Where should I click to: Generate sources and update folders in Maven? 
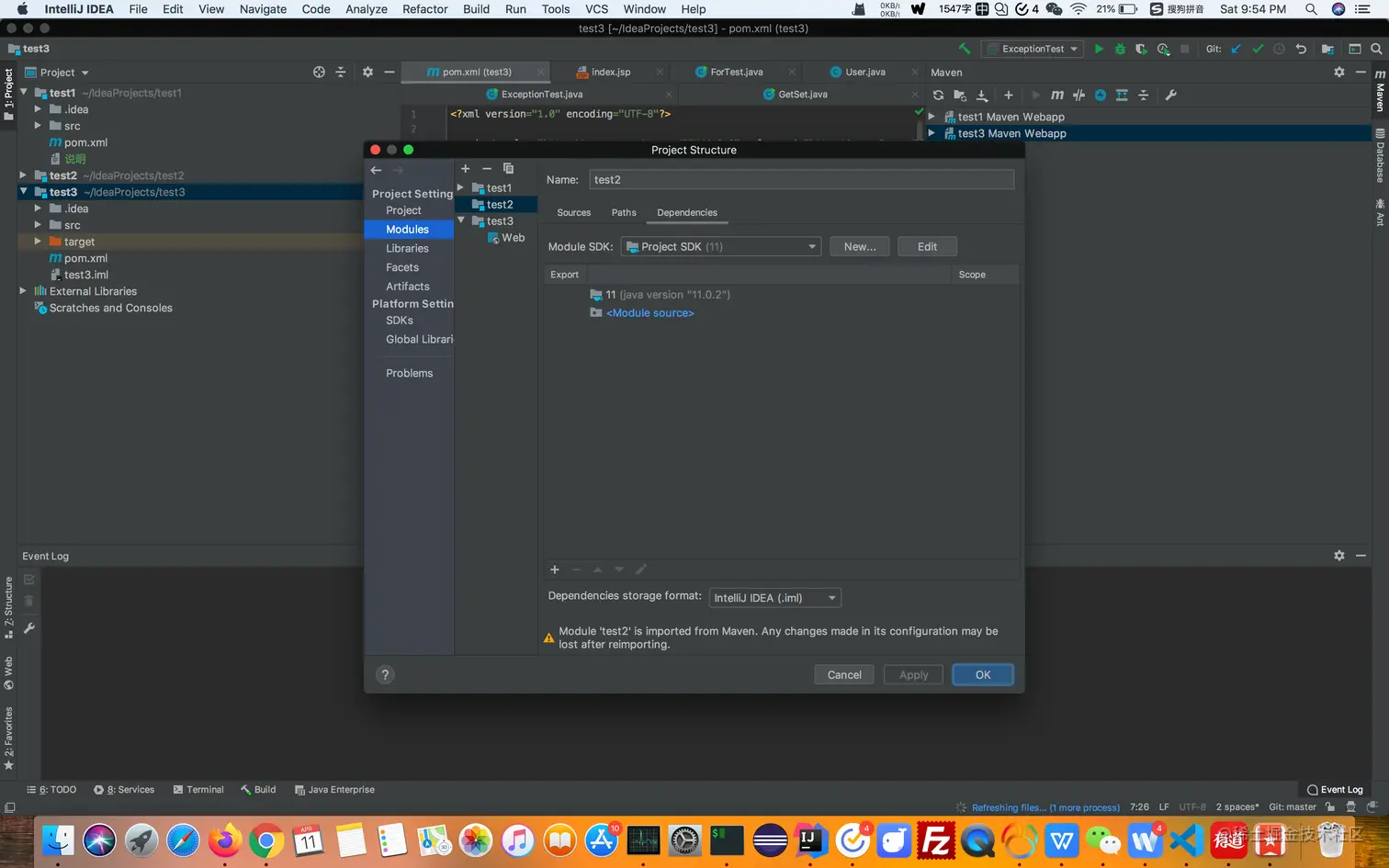(x=960, y=95)
